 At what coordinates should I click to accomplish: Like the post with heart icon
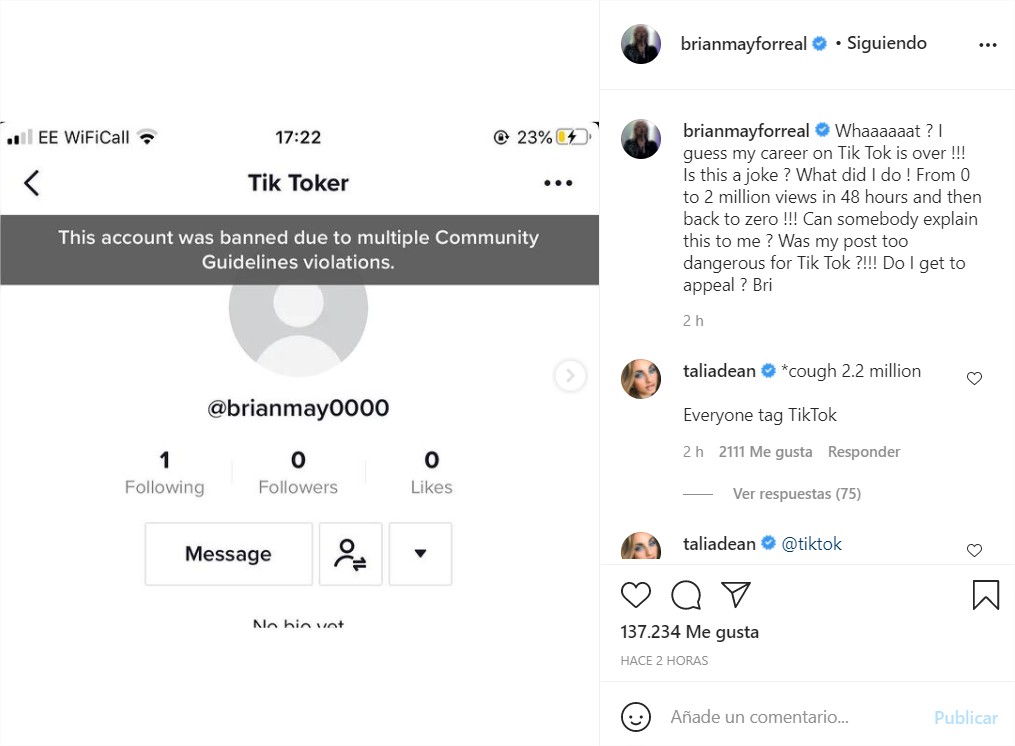pyautogui.click(x=636, y=595)
